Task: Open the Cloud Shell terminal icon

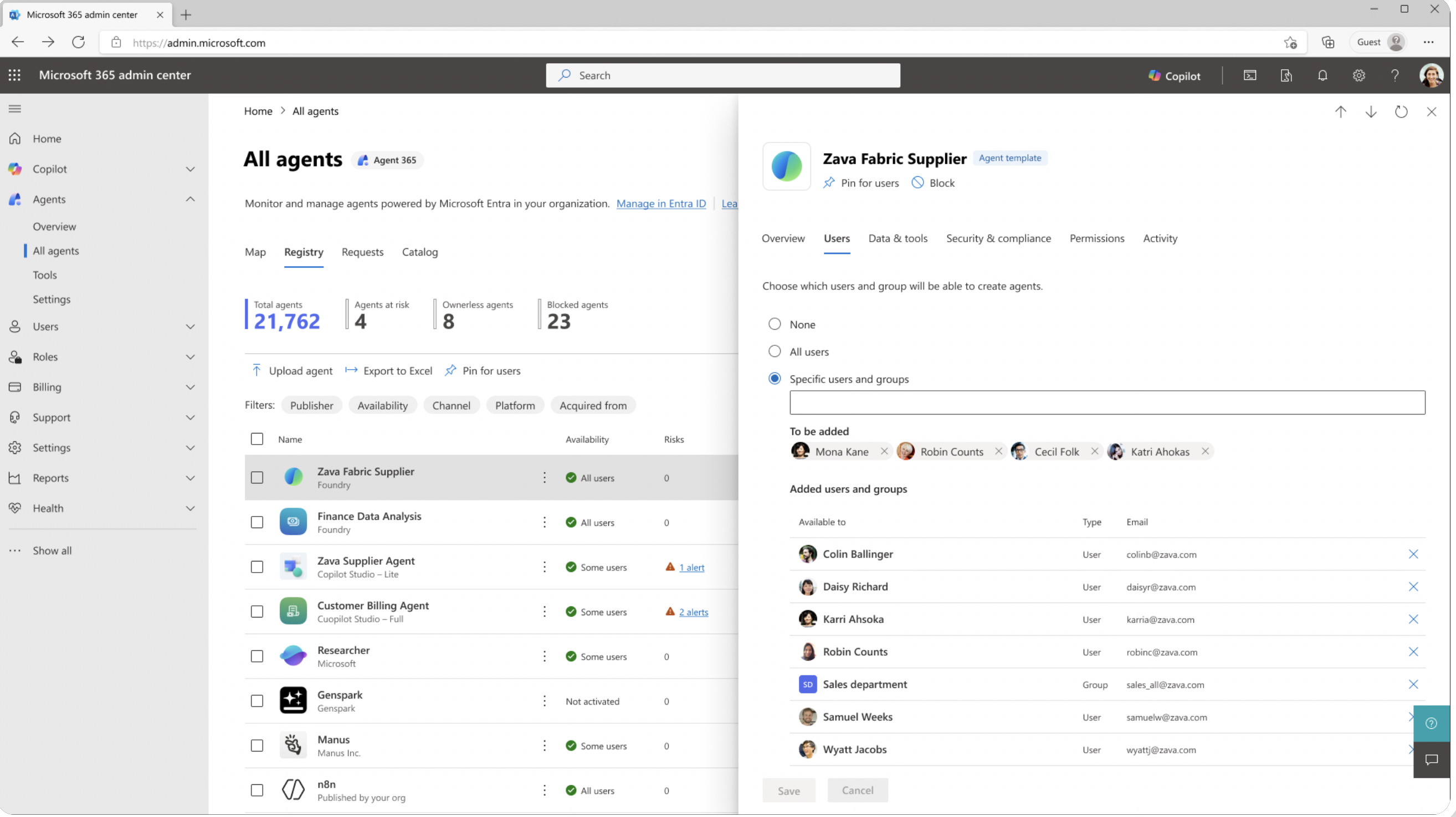Action: [1250, 76]
